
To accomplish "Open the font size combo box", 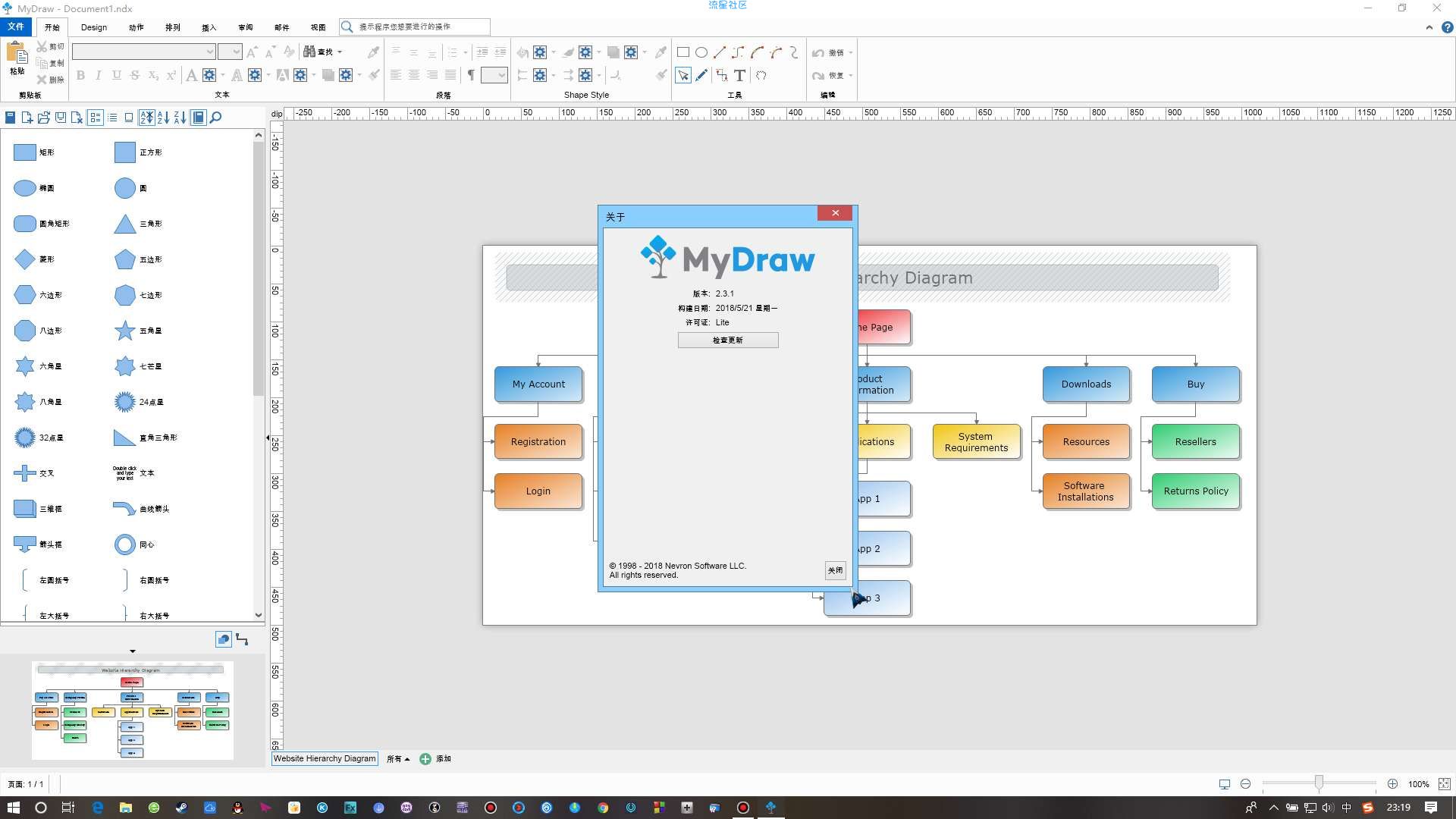I will click(x=230, y=52).
